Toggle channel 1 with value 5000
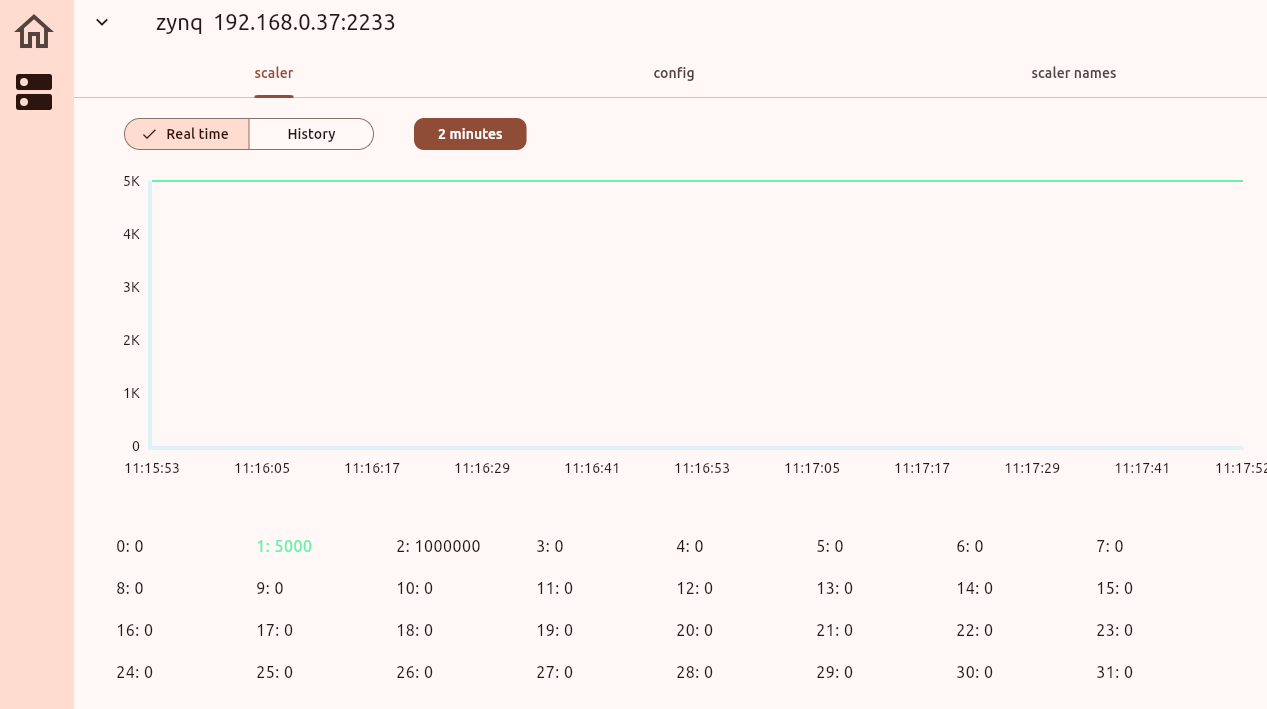Viewport: 1267px width, 709px height. 284,546
